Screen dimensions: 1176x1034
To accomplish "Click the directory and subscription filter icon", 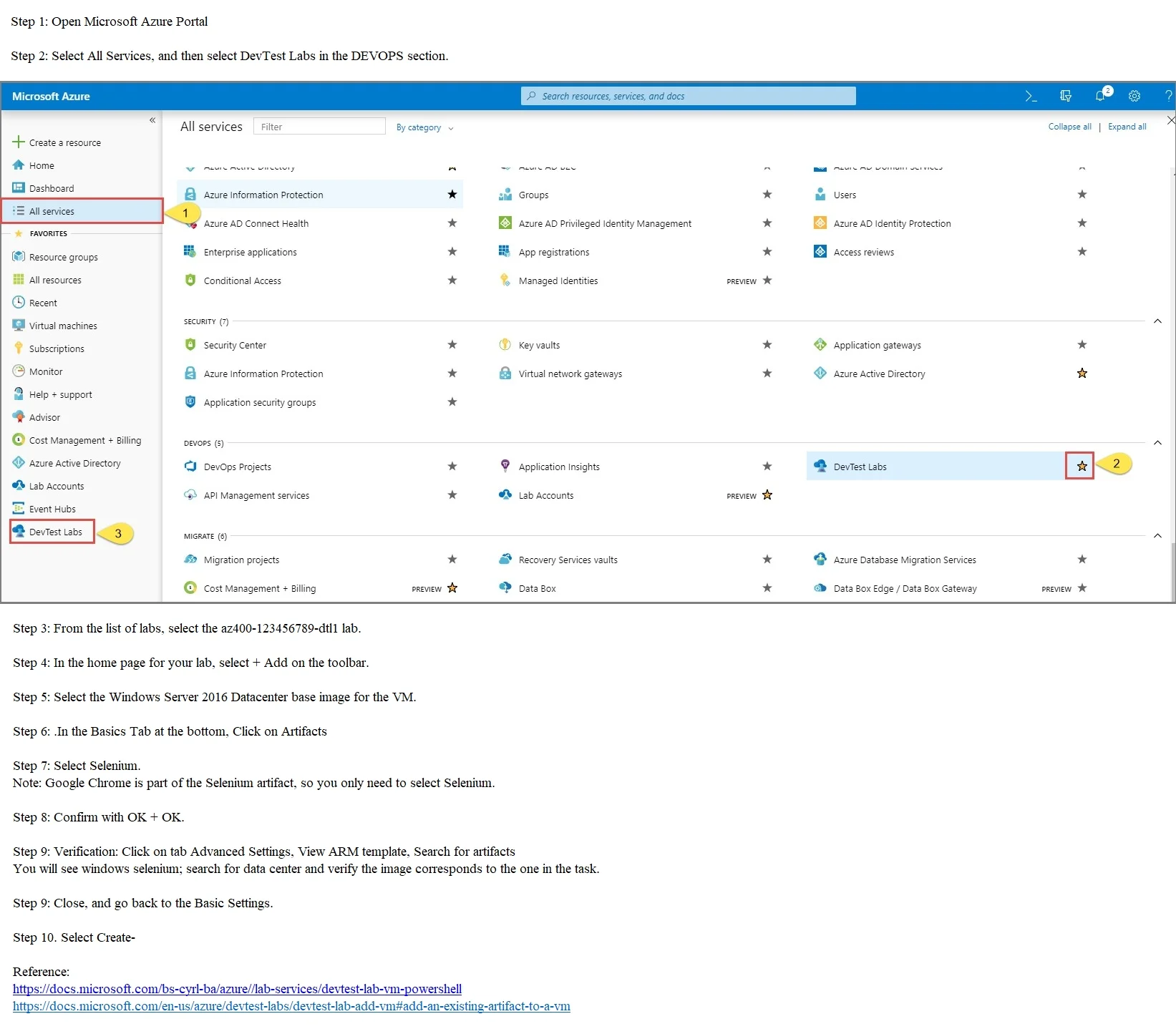I will pyautogui.click(x=1066, y=96).
